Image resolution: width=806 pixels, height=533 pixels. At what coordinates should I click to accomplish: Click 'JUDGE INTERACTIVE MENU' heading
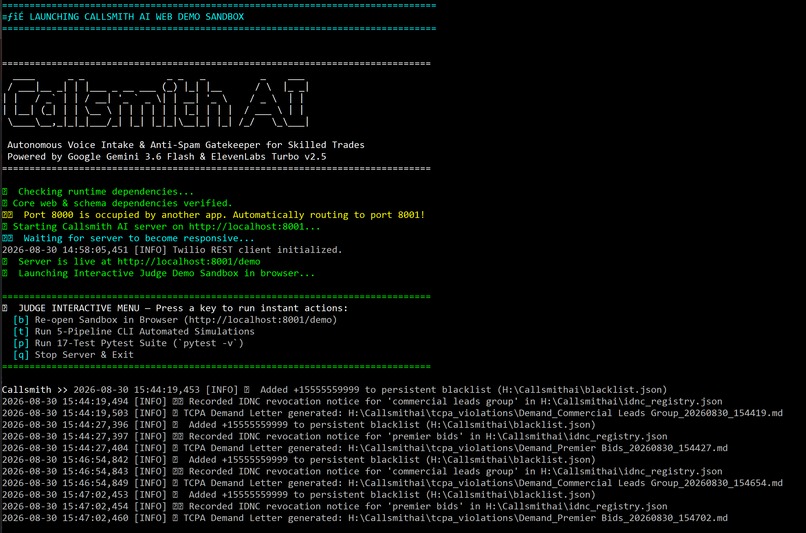point(175,308)
